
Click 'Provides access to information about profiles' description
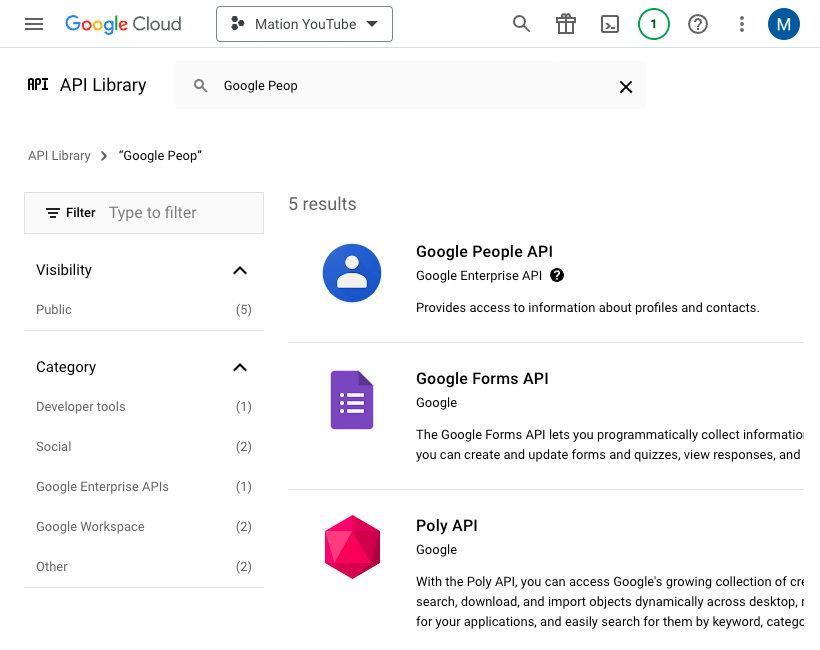(587, 307)
